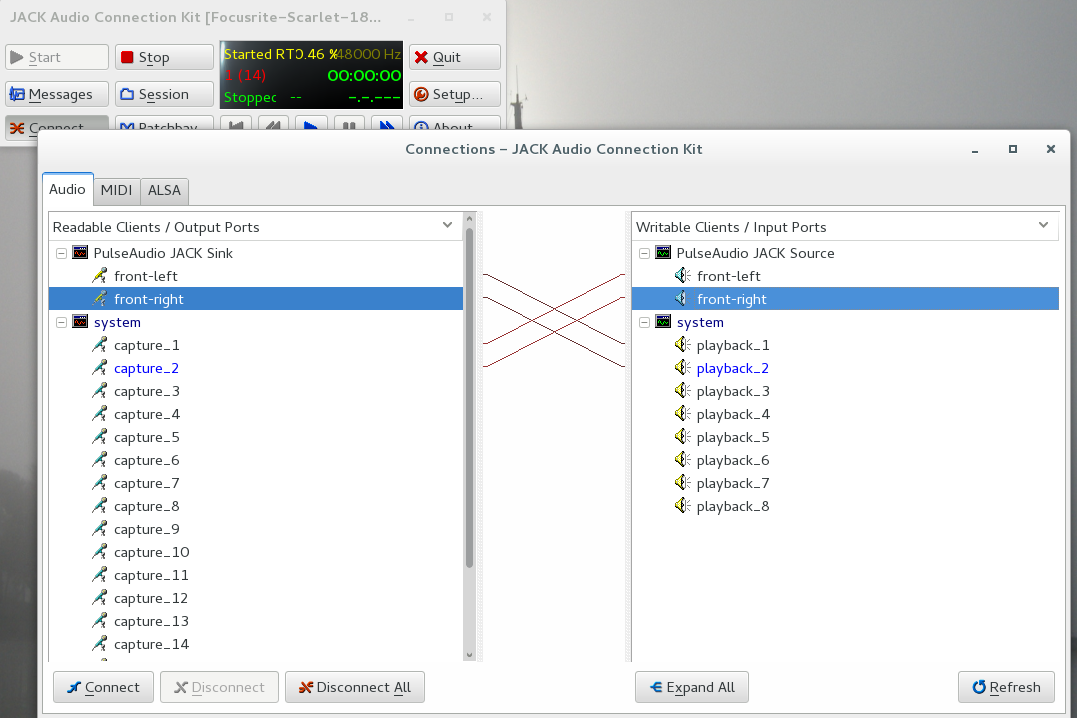Click Disconnect All button

pos(354,687)
